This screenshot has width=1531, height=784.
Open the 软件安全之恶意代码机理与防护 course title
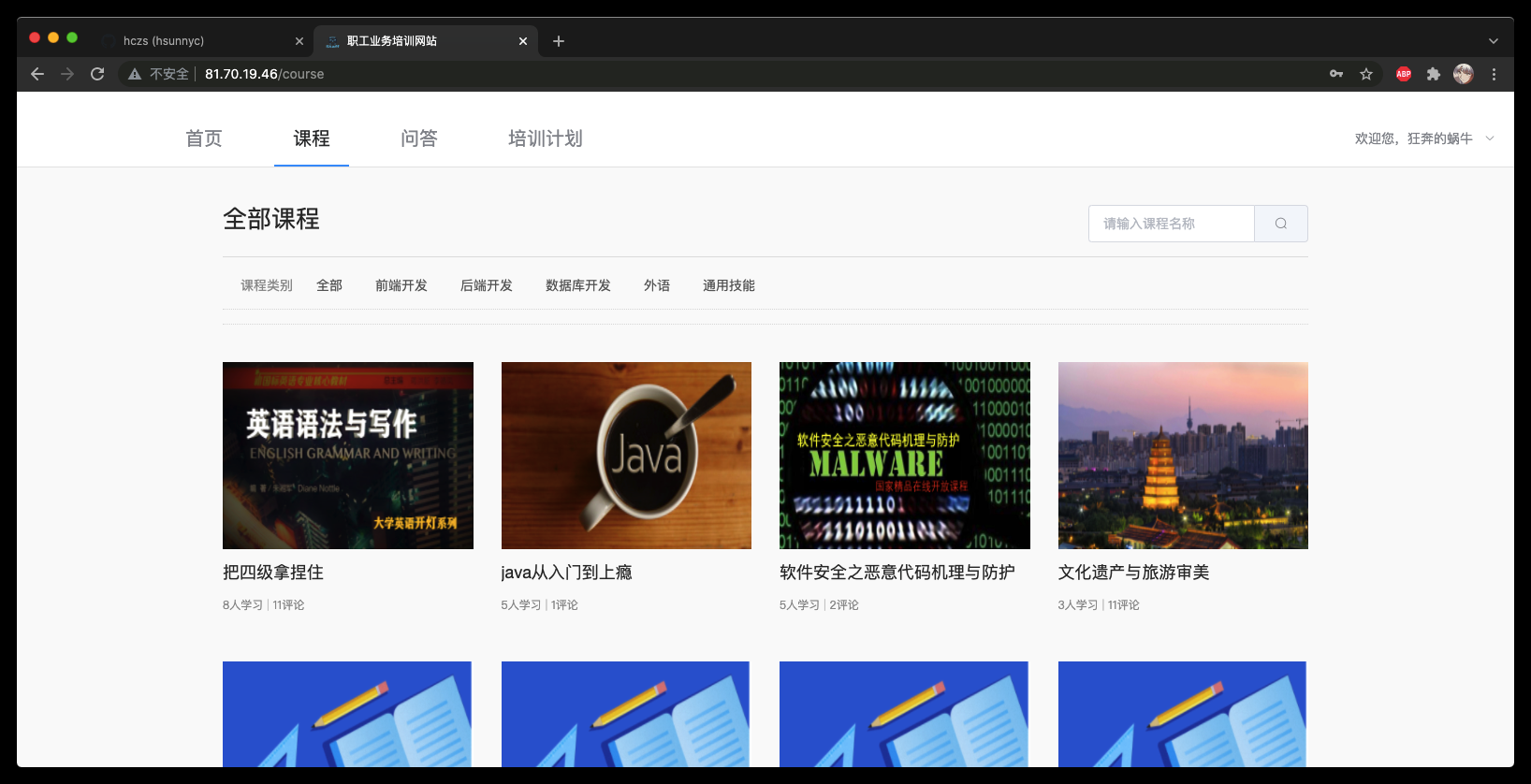tap(897, 573)
